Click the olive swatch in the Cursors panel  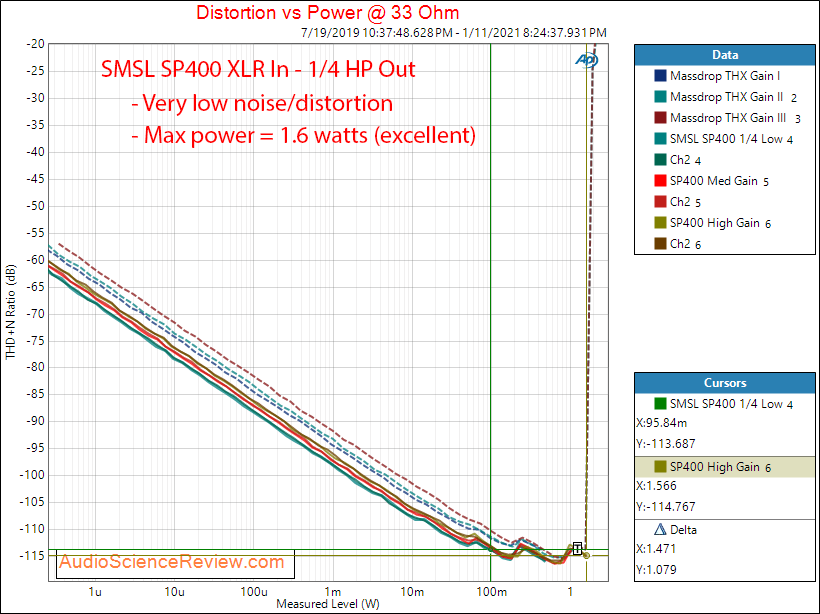[660, 467]
